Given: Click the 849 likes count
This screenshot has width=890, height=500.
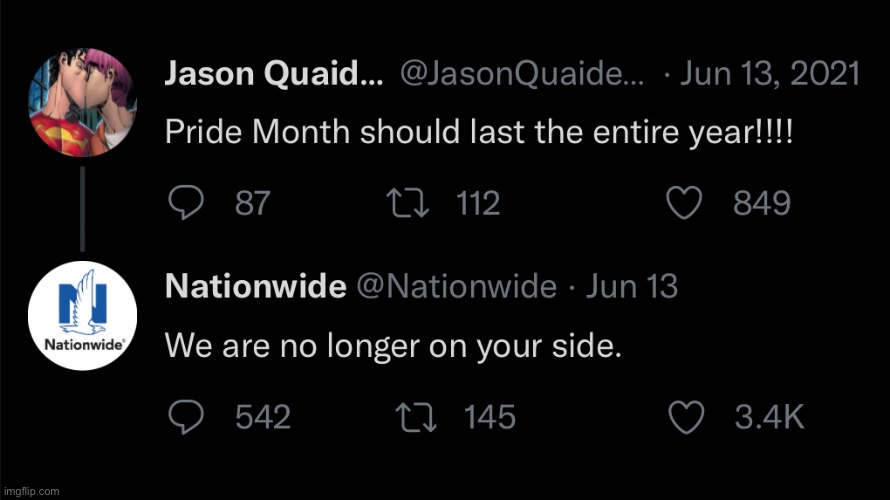Looking at the screenshot, I should (762, 204).
